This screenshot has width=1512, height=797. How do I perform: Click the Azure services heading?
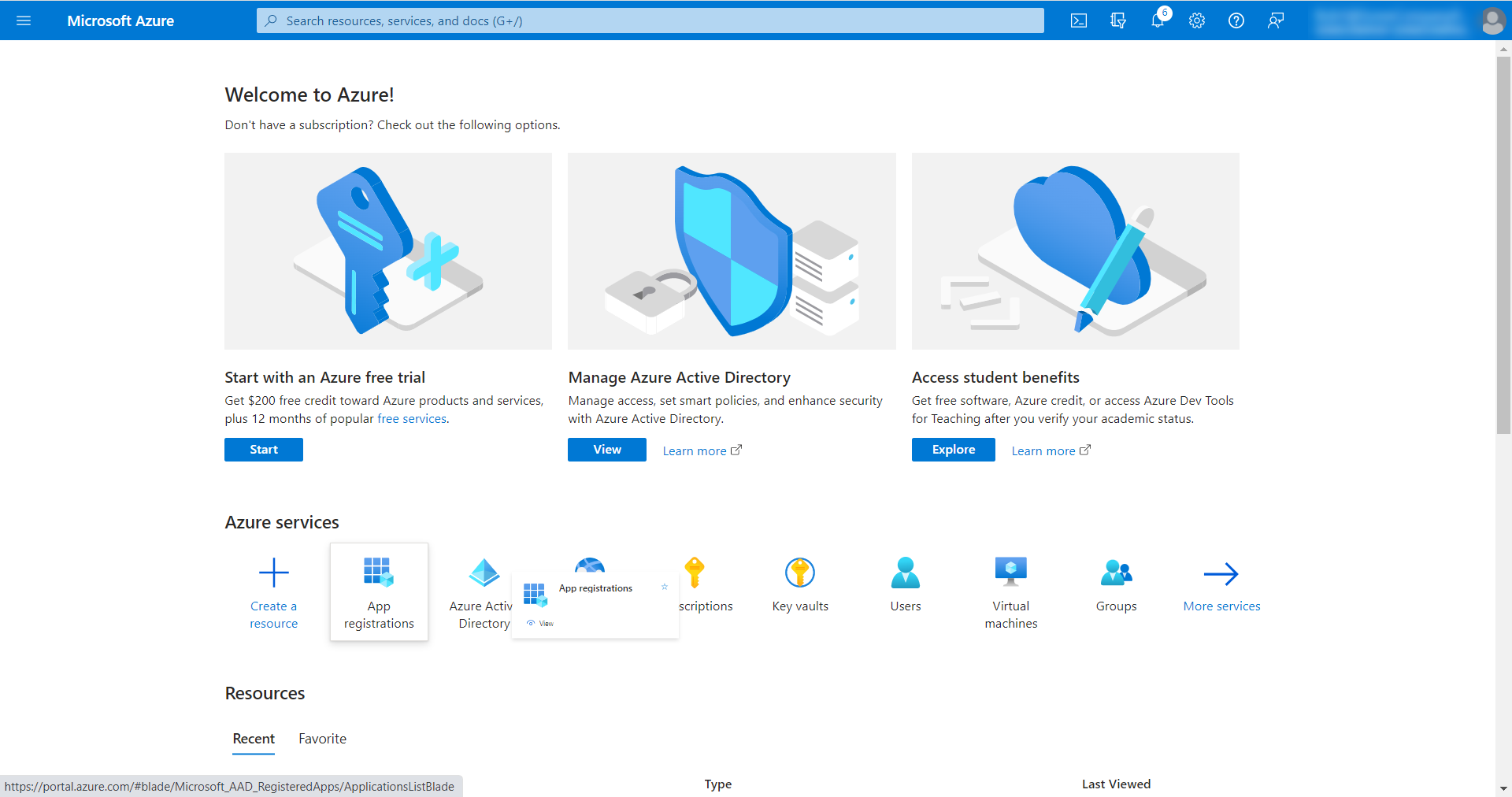[x=282, y=522]
